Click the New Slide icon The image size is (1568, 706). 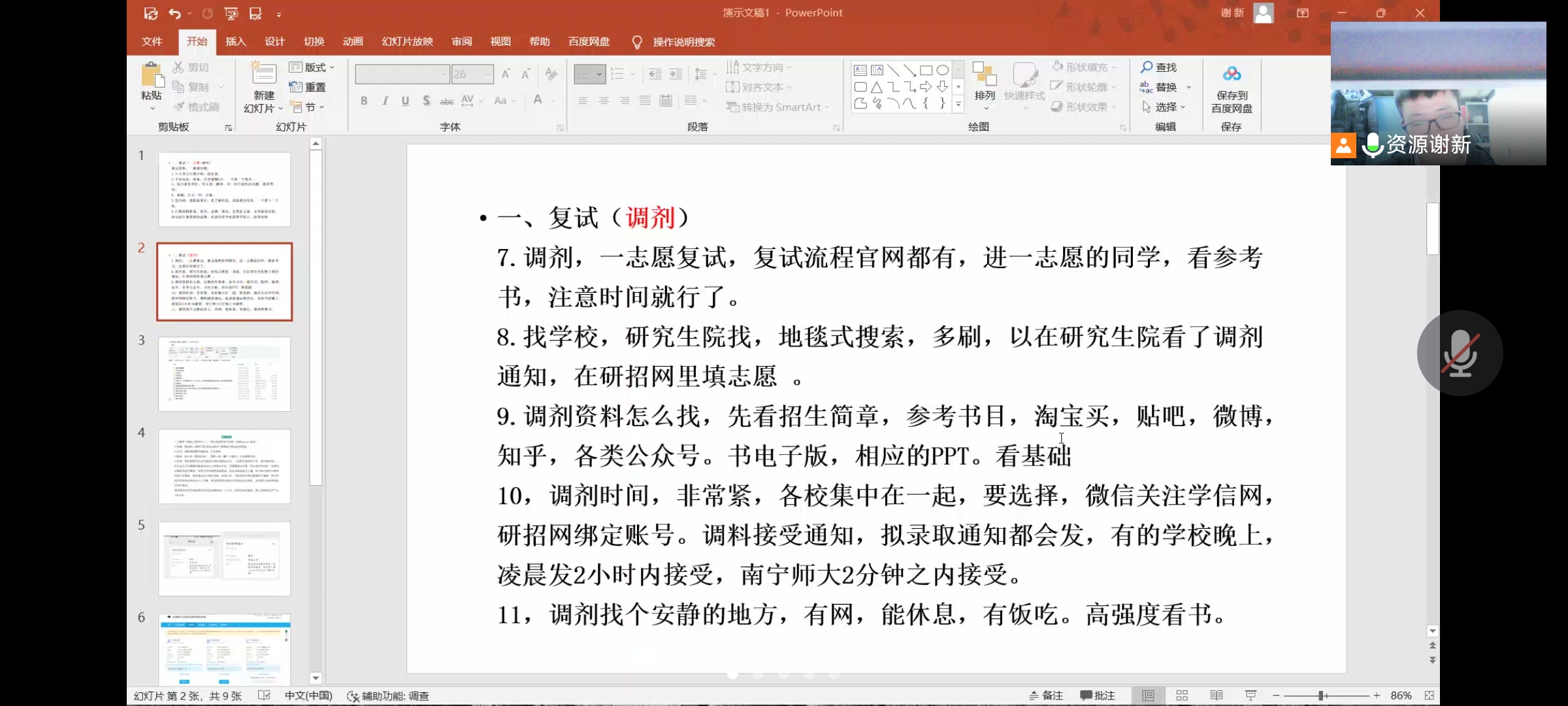pyautogui.click(x=263, y=74)
